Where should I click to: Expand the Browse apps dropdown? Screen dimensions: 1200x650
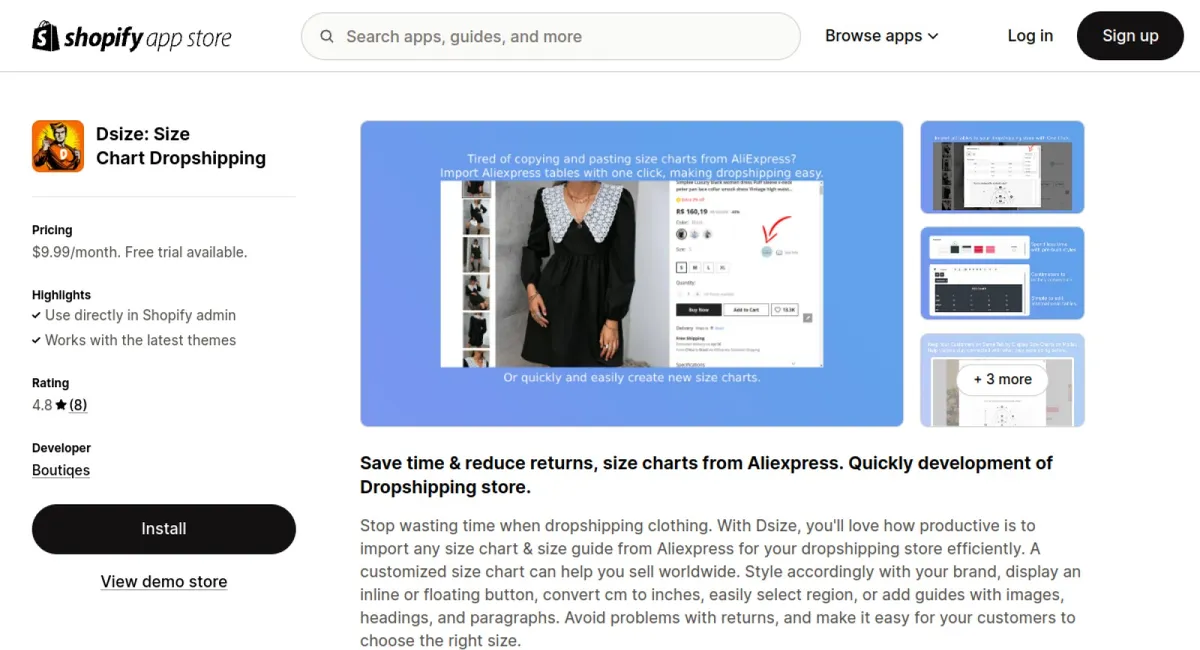(x=882, y=36)
